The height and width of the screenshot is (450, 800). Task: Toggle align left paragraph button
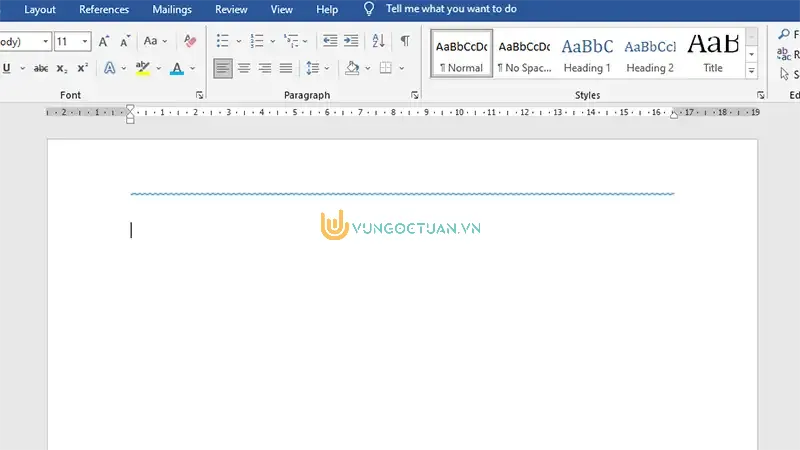[x=223, y=68]
